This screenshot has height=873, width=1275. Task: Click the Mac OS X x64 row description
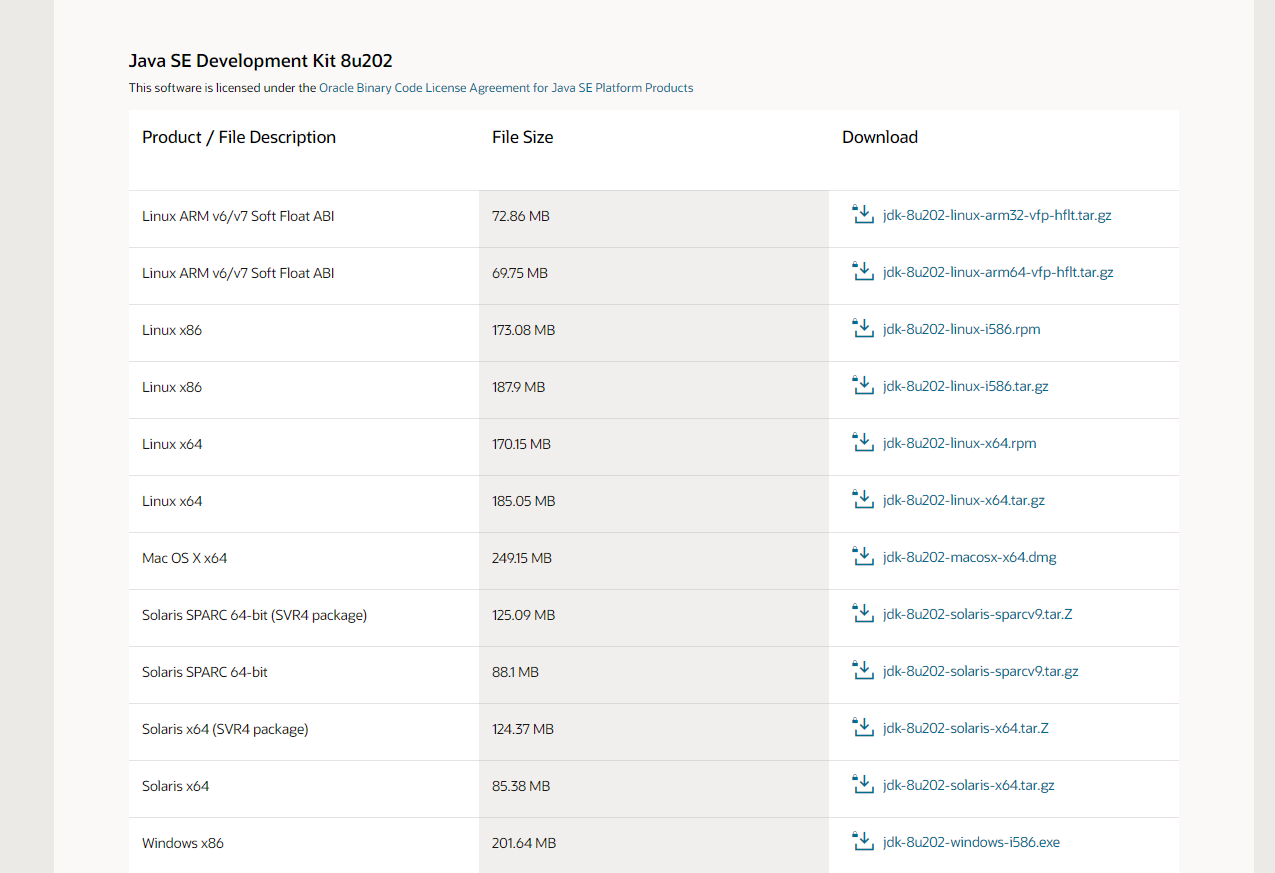[x=184, y=558]
